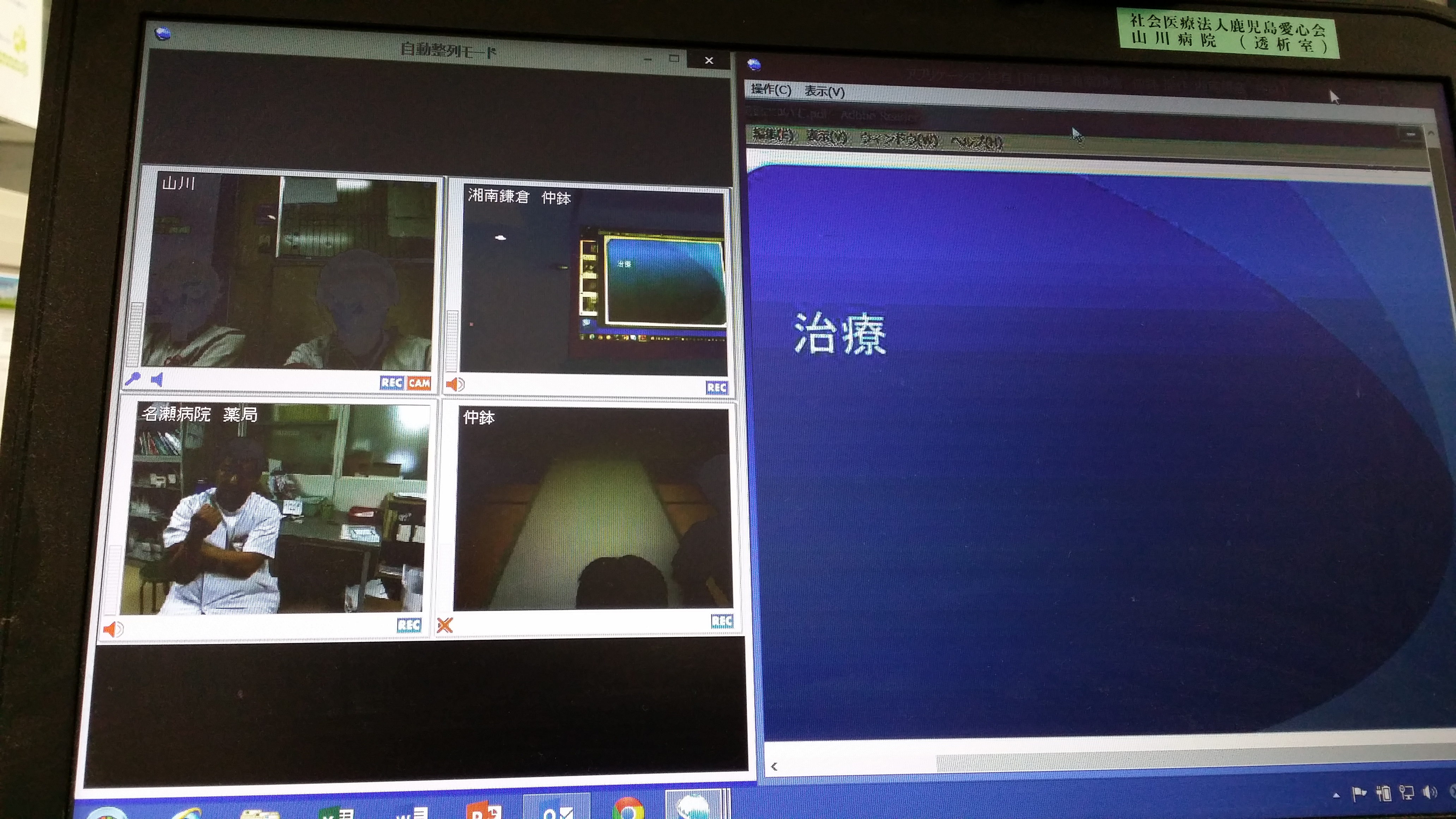1456x819 pixels.
Task: Click the CAM button on the 山川 tile
Action: tap(419, 383)
